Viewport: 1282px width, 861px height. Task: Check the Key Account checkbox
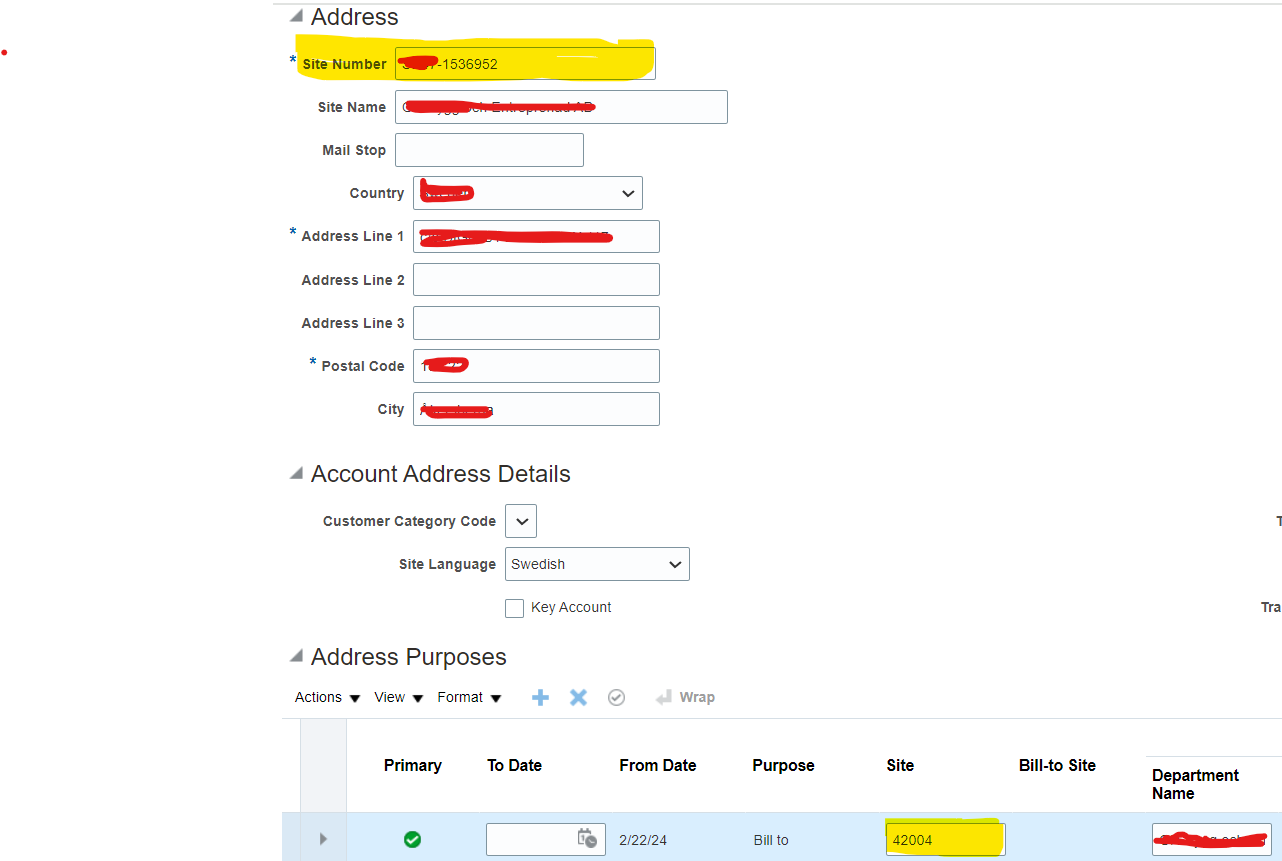pyautogui.click(x=514, y=608)
